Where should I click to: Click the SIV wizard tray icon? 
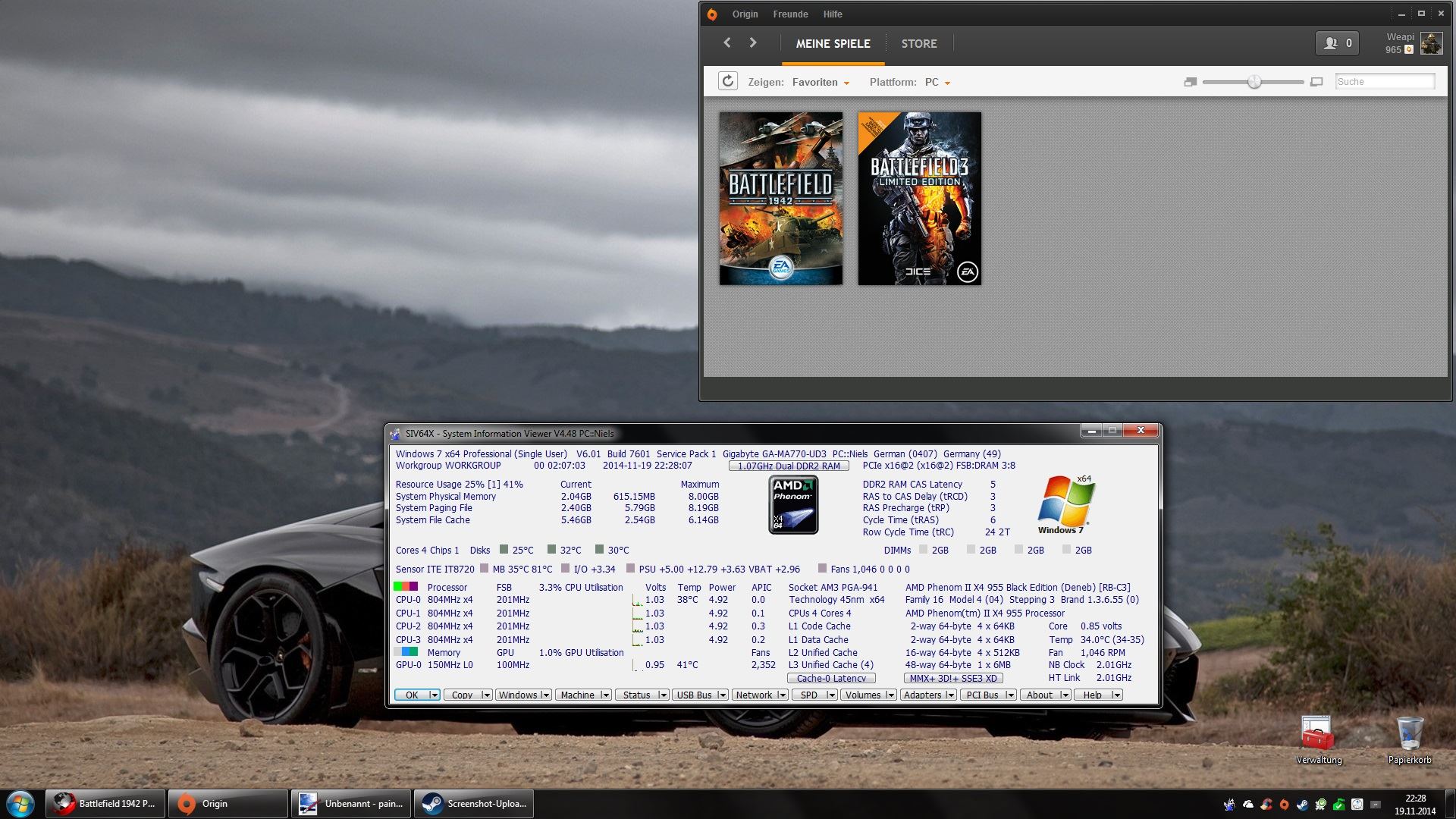pos(1229,805)
